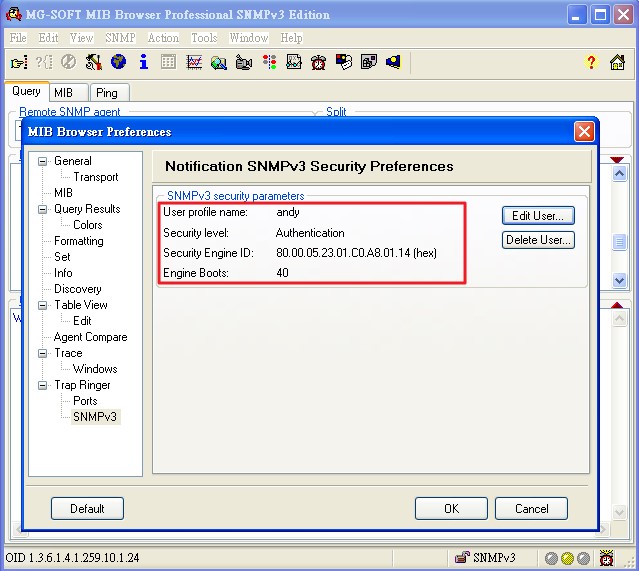Click the red down triangle pane splitter
Image resolution: width=639 pixels, height=571 pixels.
pos(617,159)
